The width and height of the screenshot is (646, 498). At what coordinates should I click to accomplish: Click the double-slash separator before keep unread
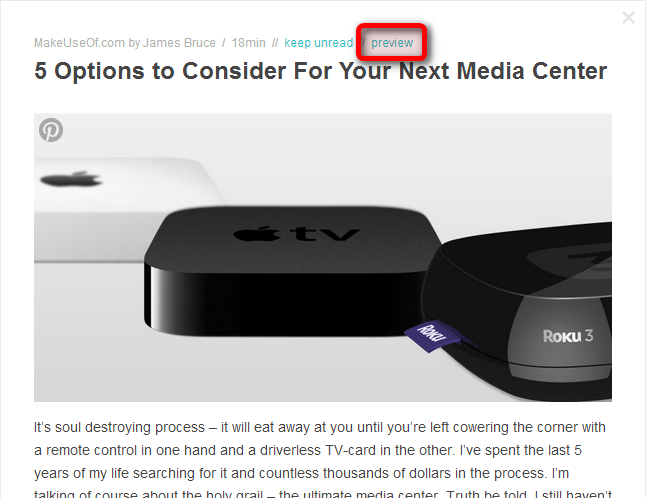click(x=275, y=43)
